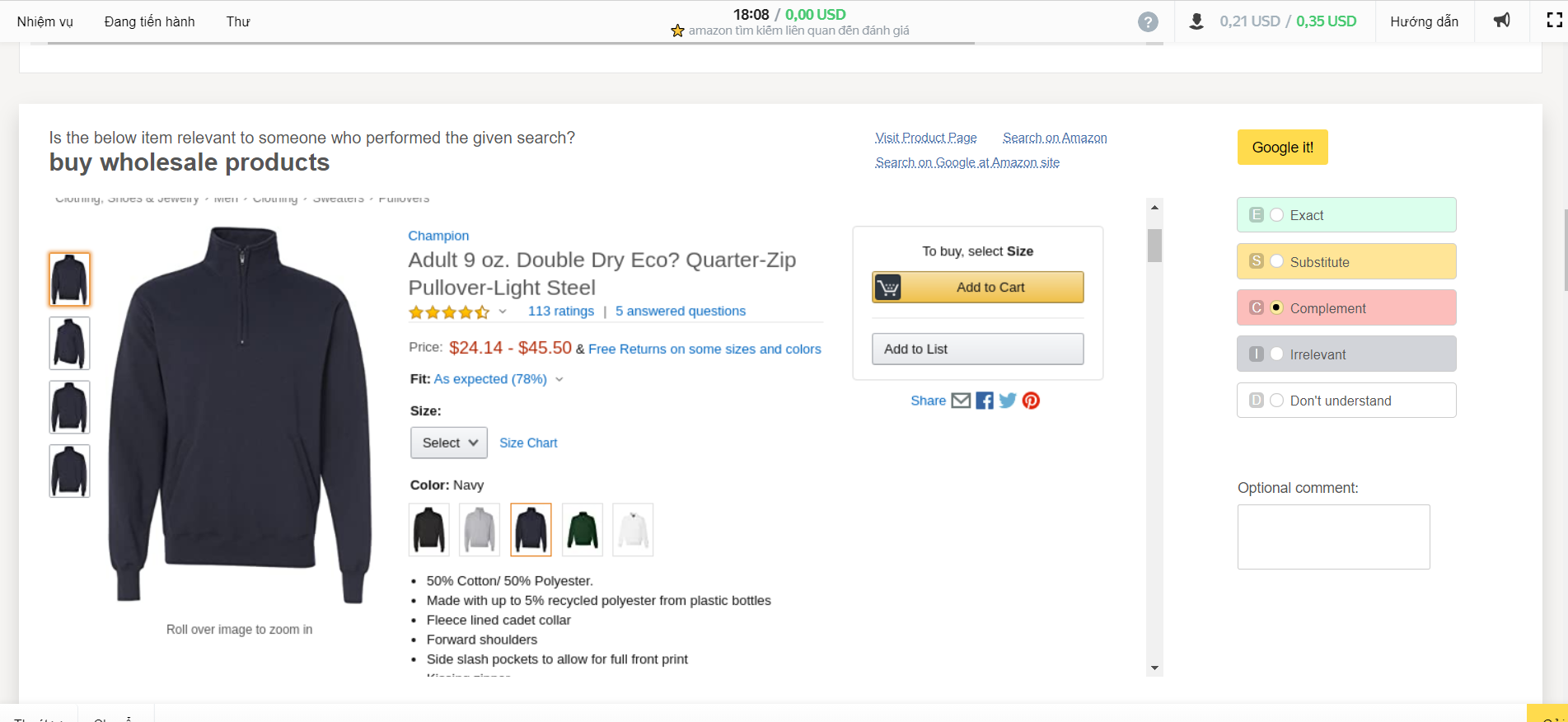Pick the green pullover color swatch
Image resolution: width=1568 pixels, height=722 pixels.
(x=583, y=530)
